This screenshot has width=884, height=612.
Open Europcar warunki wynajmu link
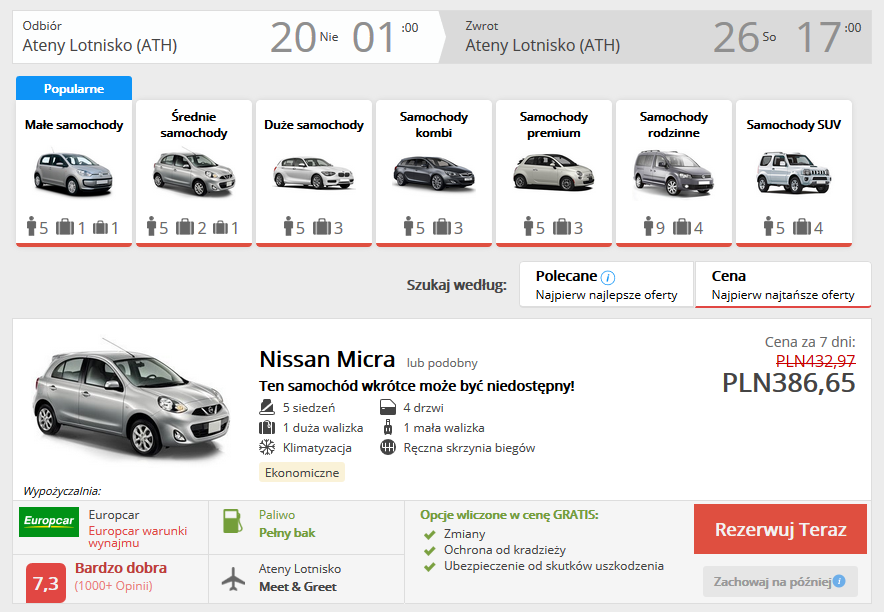pyautogui.click(x=138, y=538)
